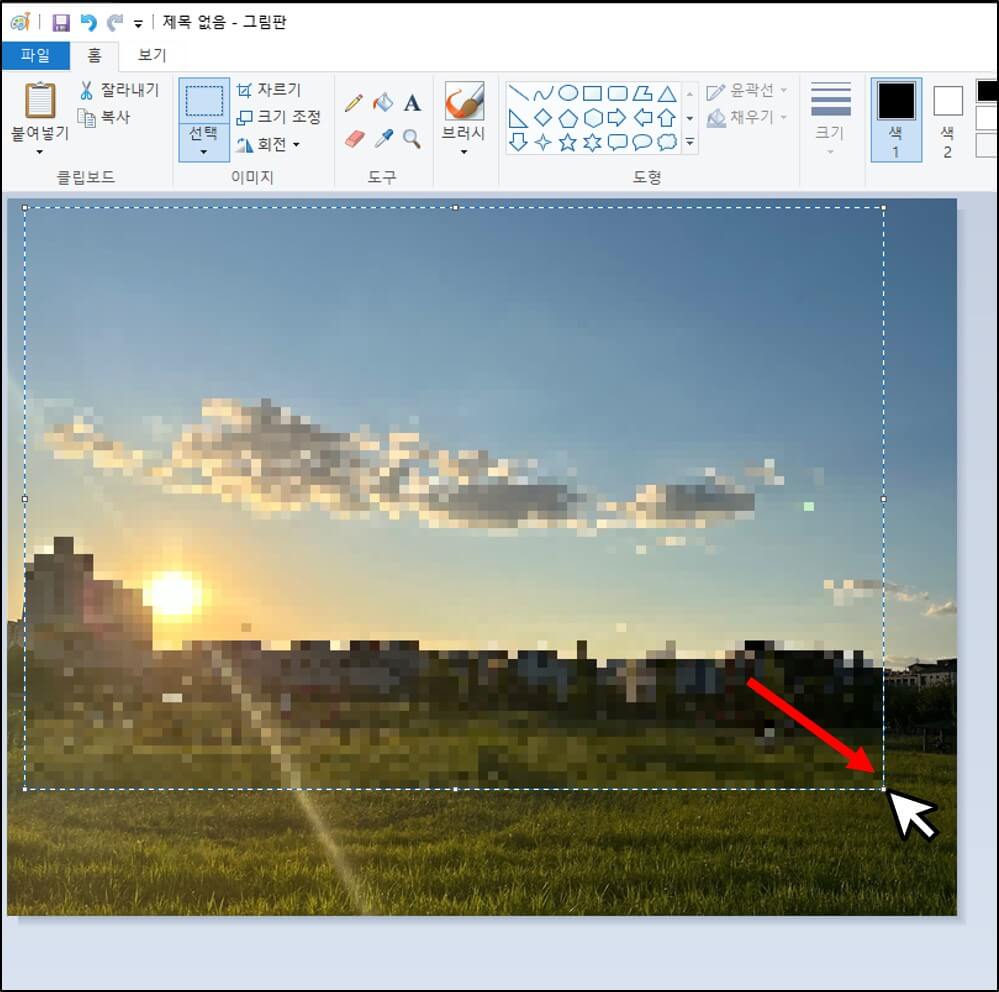
Task: Select the Curve shape
Action: coord(543,94)
